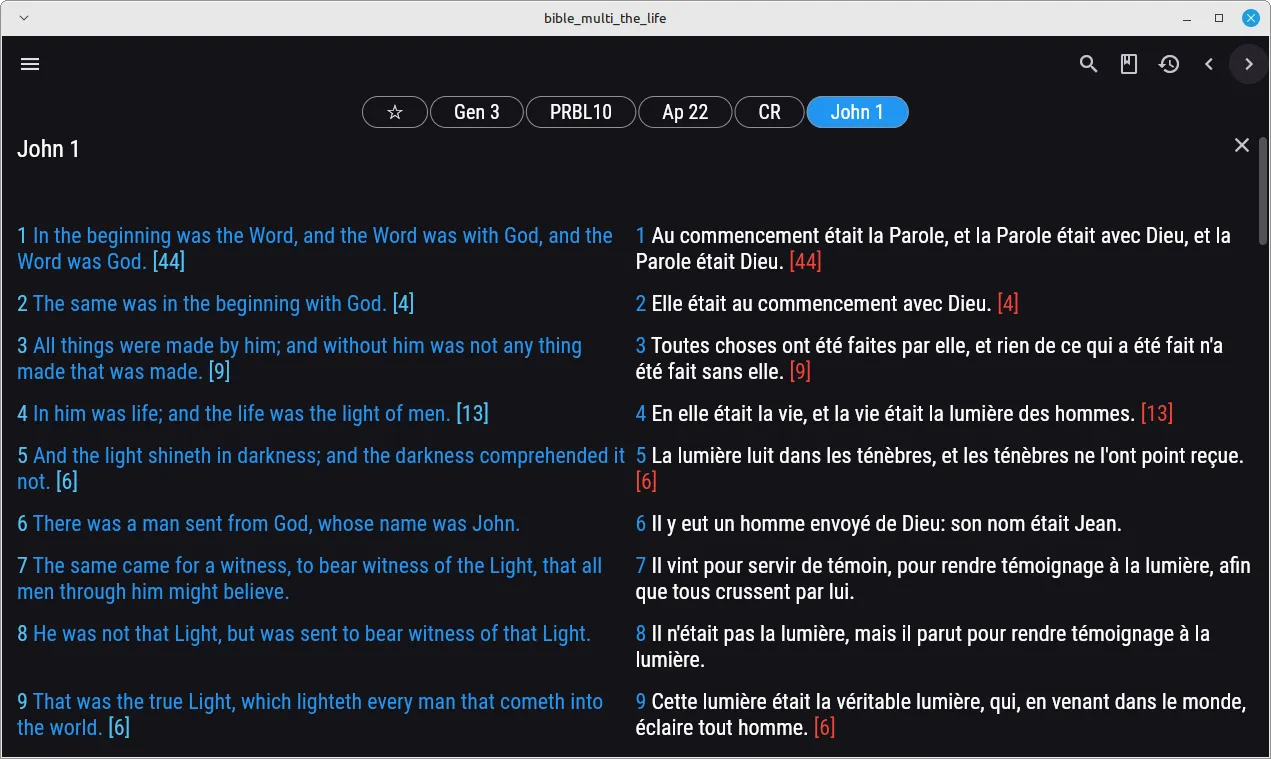Switch to the Ap 22 tab
Image resolution: width=1271 pixels, height=759 pixels.
coord(685,112)
